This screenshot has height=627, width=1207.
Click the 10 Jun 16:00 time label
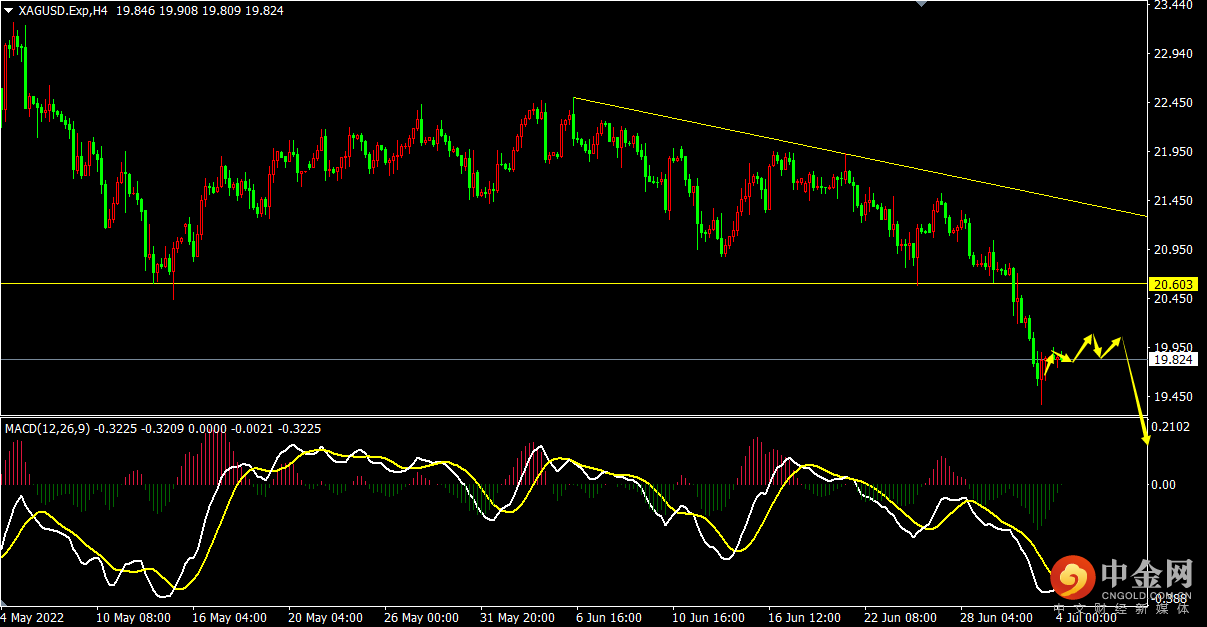click(x=709, y=618)
